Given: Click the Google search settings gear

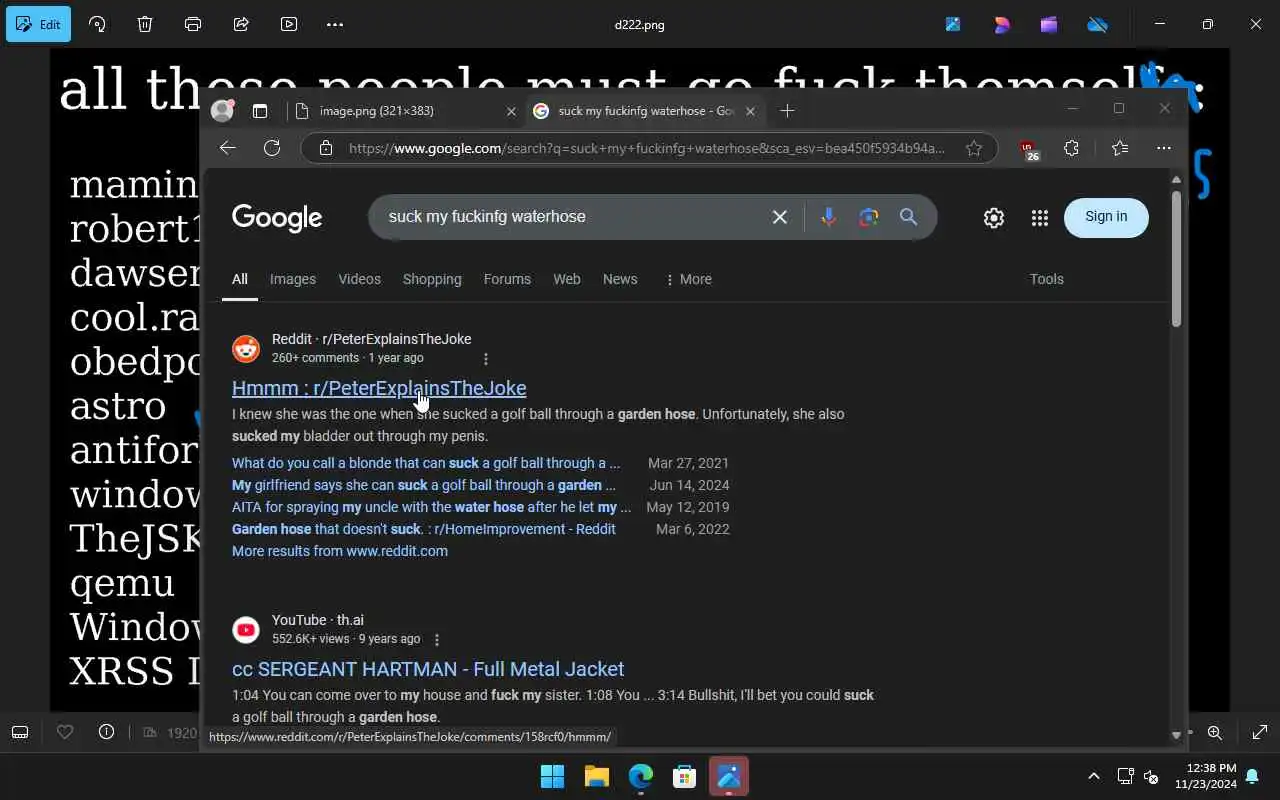Looking at the screenshot, I should click(993, 217).
